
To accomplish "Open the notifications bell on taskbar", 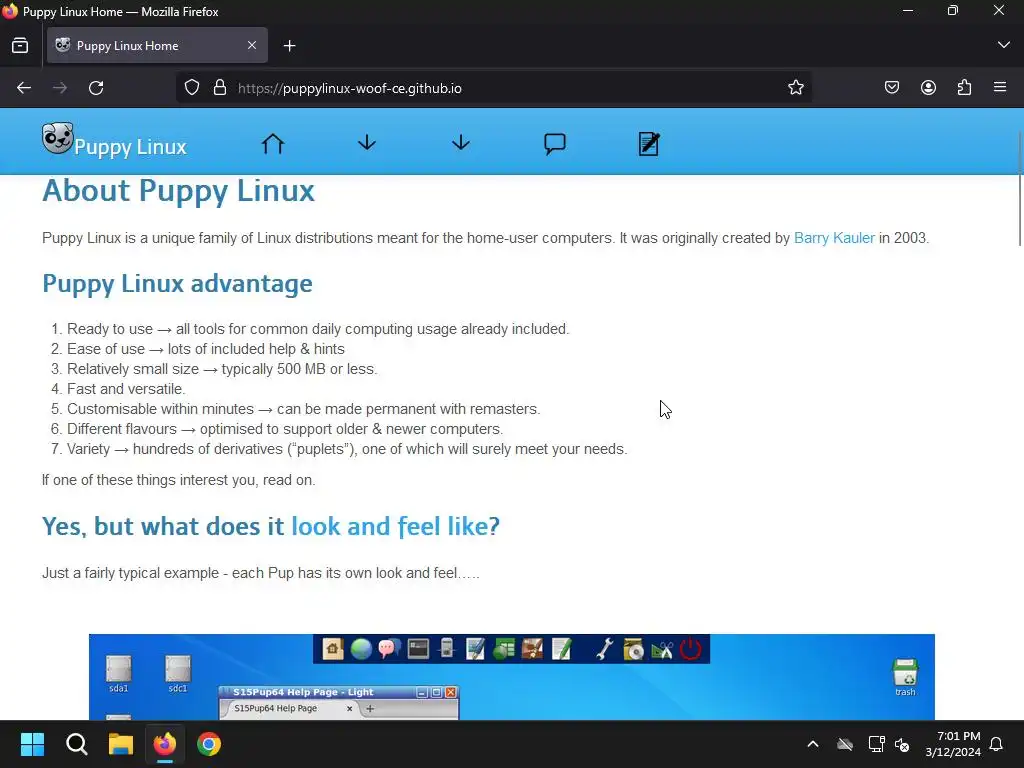I will [997, 744].
